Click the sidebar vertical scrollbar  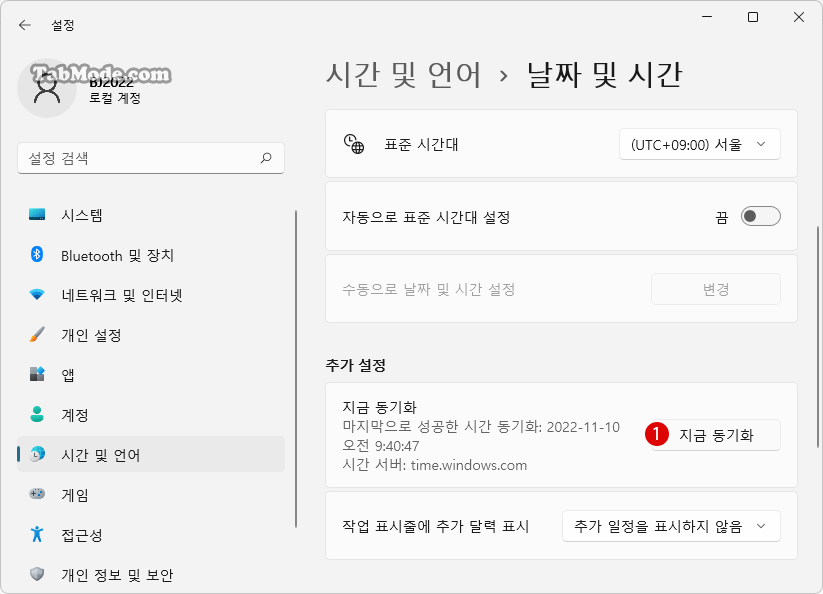(x=296, y=369)
